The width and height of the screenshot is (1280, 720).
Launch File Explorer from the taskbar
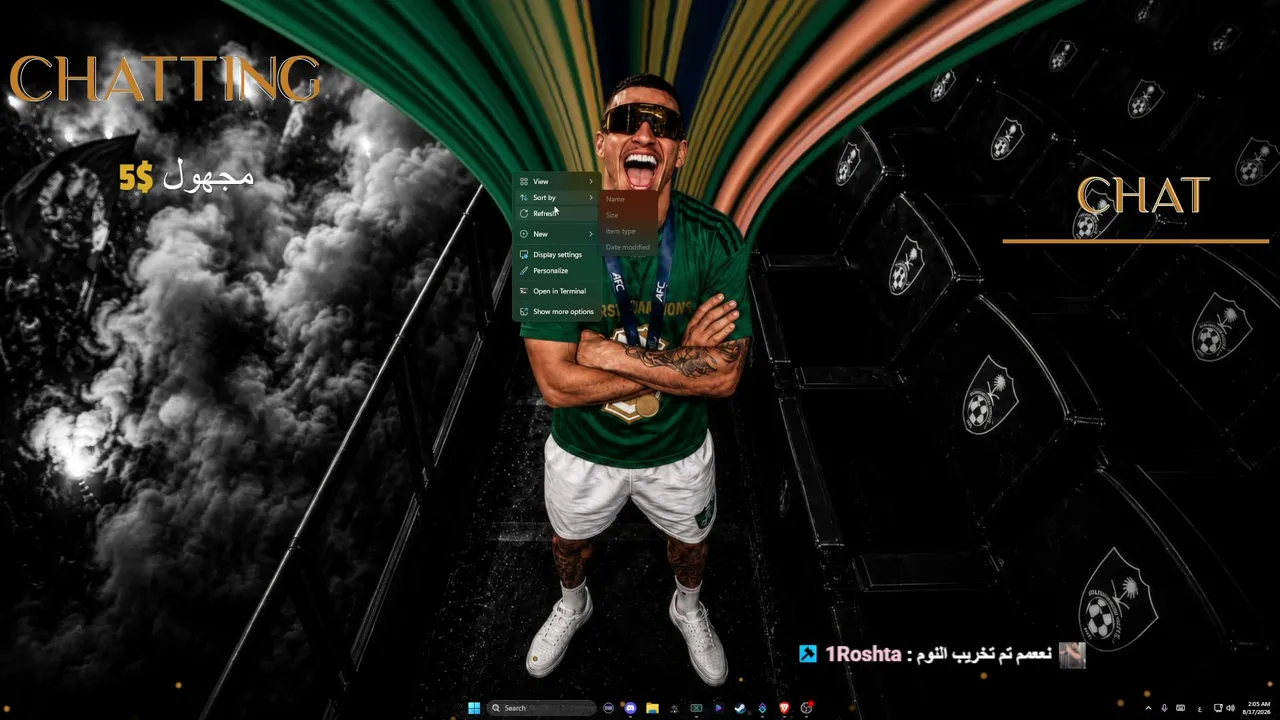point(652,708)
